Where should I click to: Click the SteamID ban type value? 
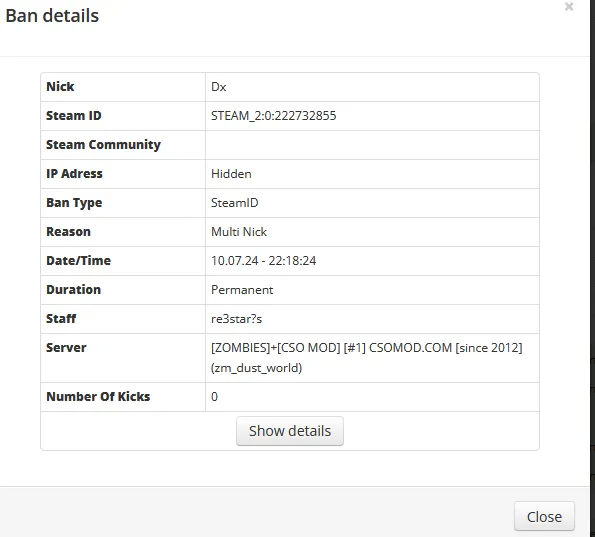(x=235, y=203)
